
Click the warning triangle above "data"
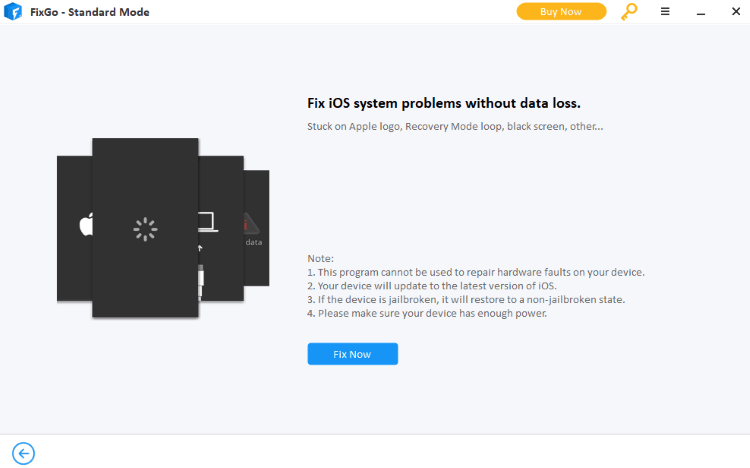[251, 223]
